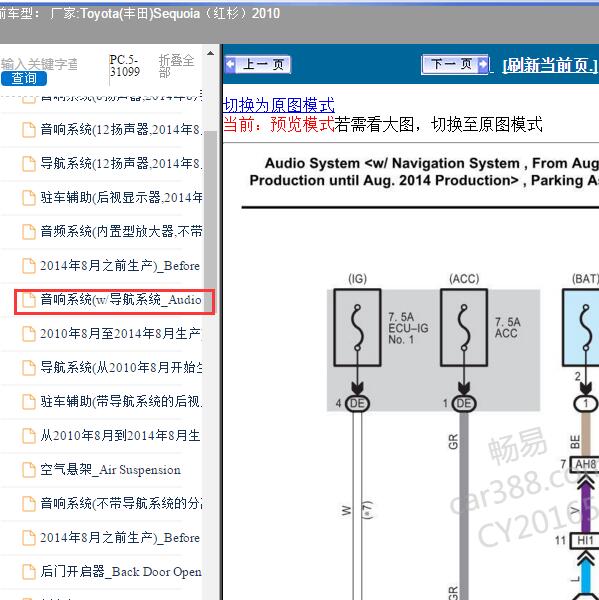This screenshot has width=599, height=600.
Task: Click the HI1 connector box in diagram
Action: 585,540
